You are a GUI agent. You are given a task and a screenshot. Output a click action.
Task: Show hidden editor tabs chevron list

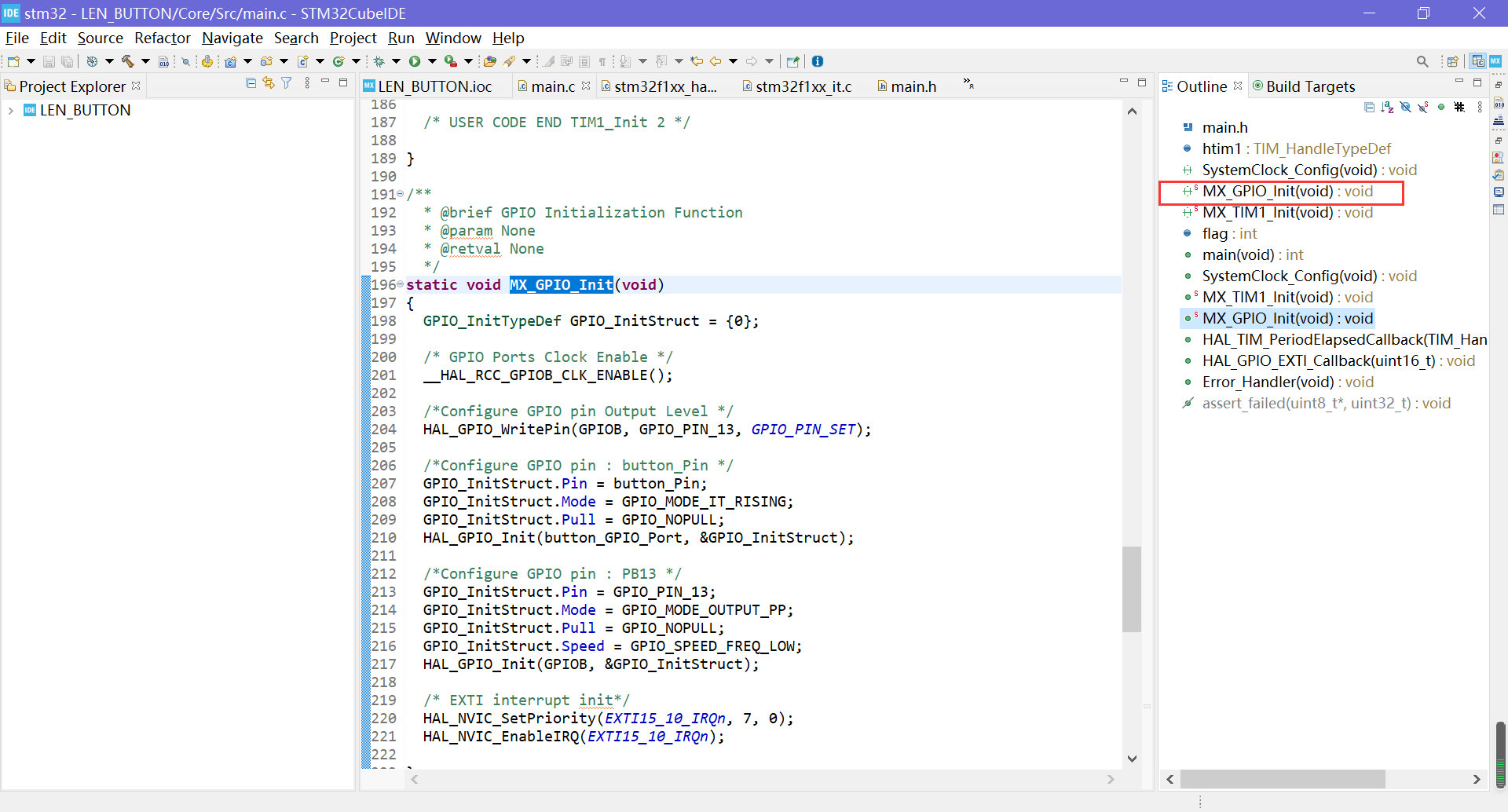coord(968,84)
